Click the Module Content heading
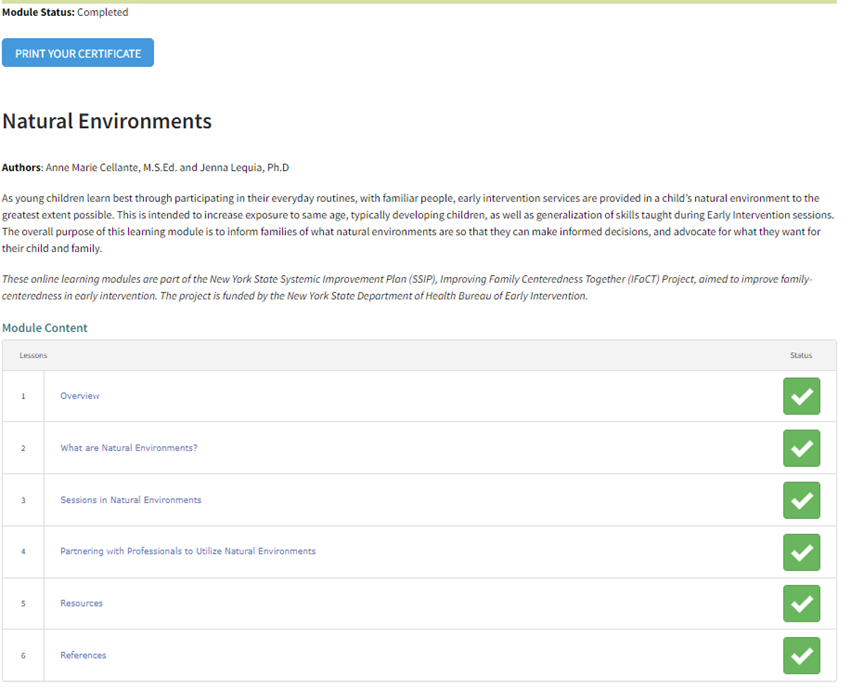Screen dimensions: 851x690 tap(45, 328)
